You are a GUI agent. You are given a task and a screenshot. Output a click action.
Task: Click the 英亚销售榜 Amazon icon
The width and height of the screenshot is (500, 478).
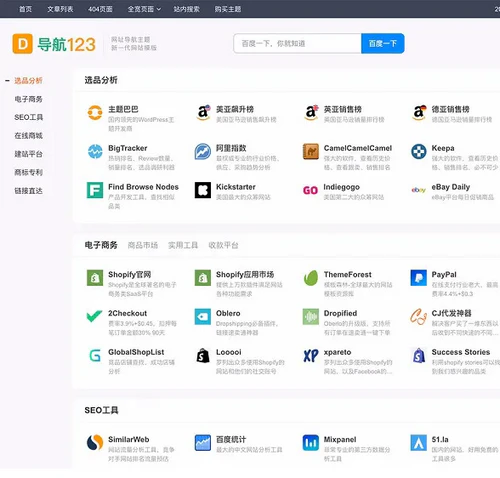click(x=311, y=113)
